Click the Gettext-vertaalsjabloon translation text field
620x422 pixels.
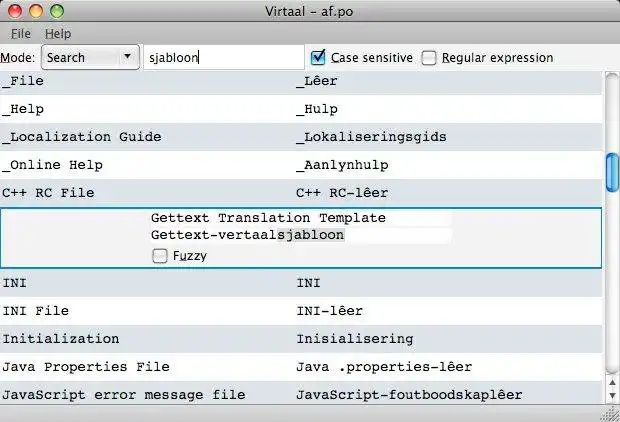300,236
